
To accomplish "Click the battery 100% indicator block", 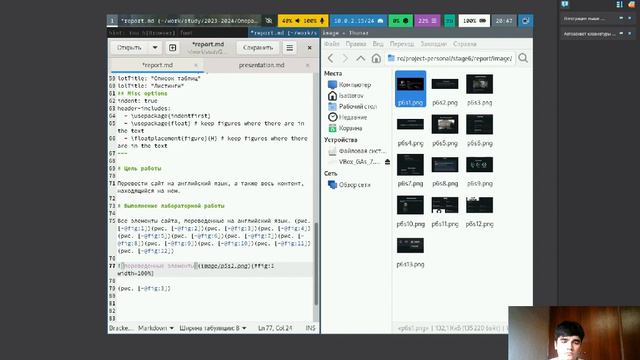I will tap(474, 20).
